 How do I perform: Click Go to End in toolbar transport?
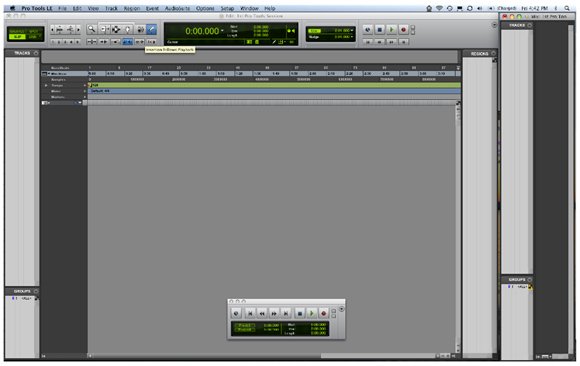[x=403, y=42]
